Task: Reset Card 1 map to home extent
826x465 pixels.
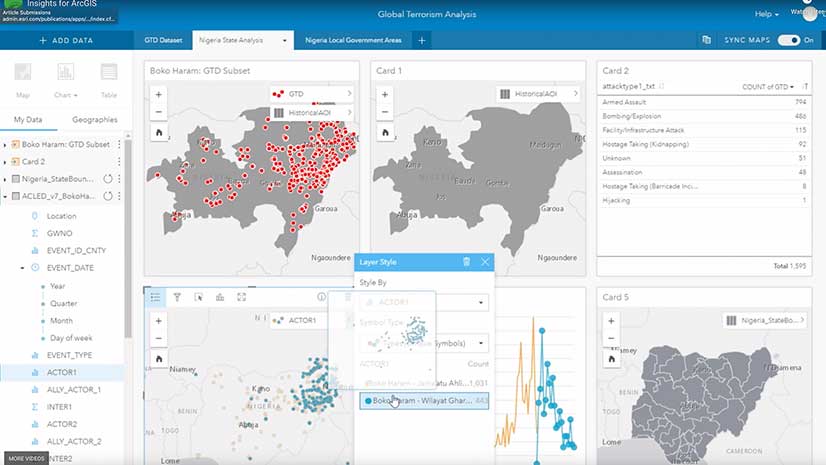Action: click(385, 132)
